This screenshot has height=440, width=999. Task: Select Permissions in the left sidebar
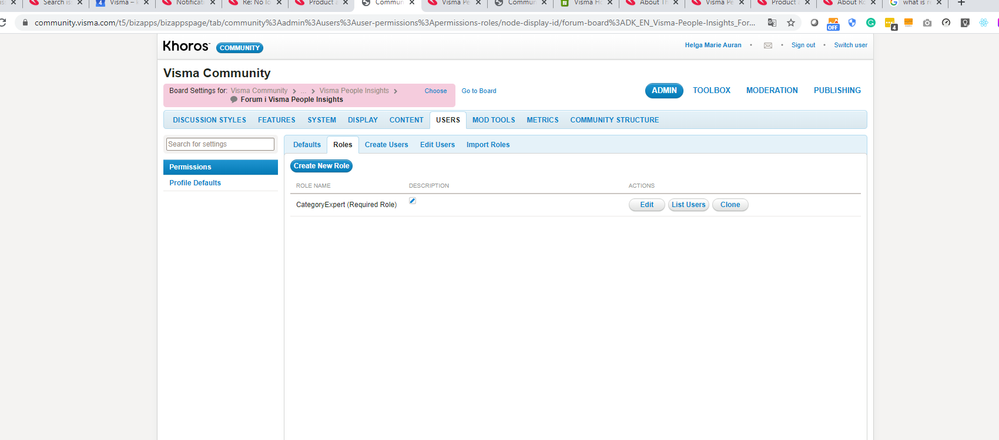[x=220, y=167]
